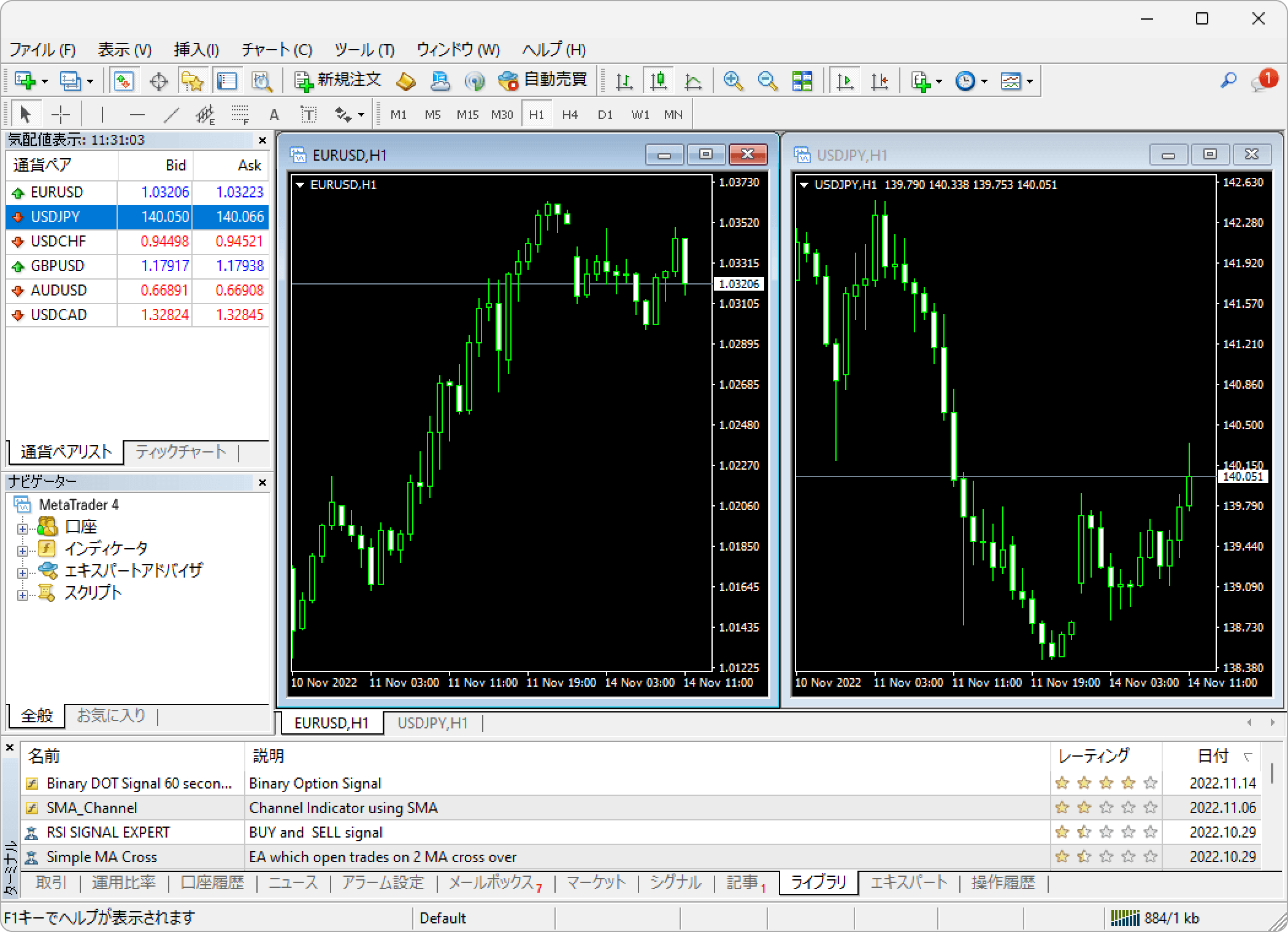Viewport: 1288px width, 932px height.
Task: Switch to line chart icon
Action: pos(693,80)
